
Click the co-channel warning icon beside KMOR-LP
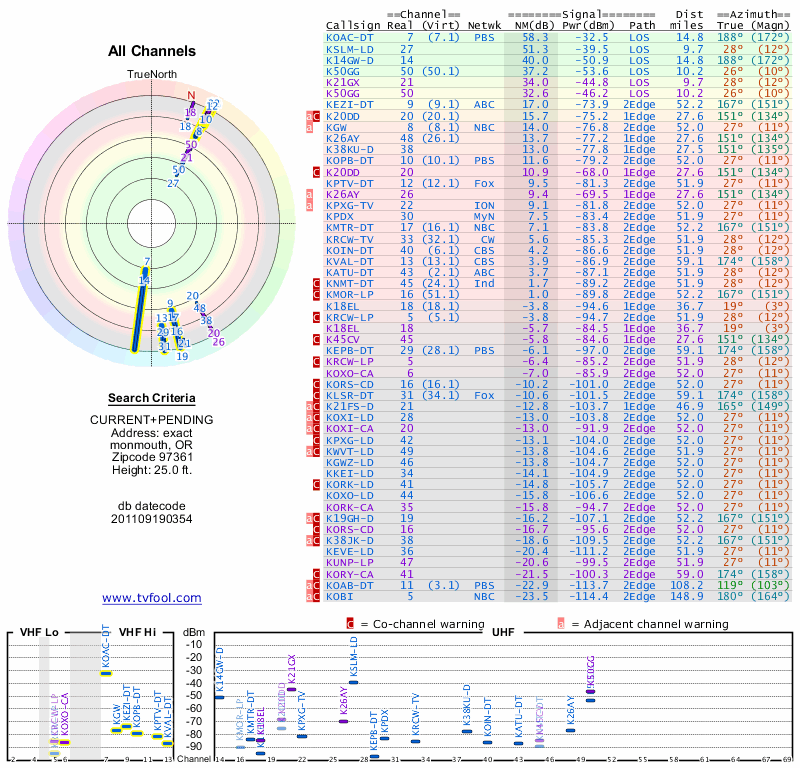pyautogui.click(x=317, y=295)
